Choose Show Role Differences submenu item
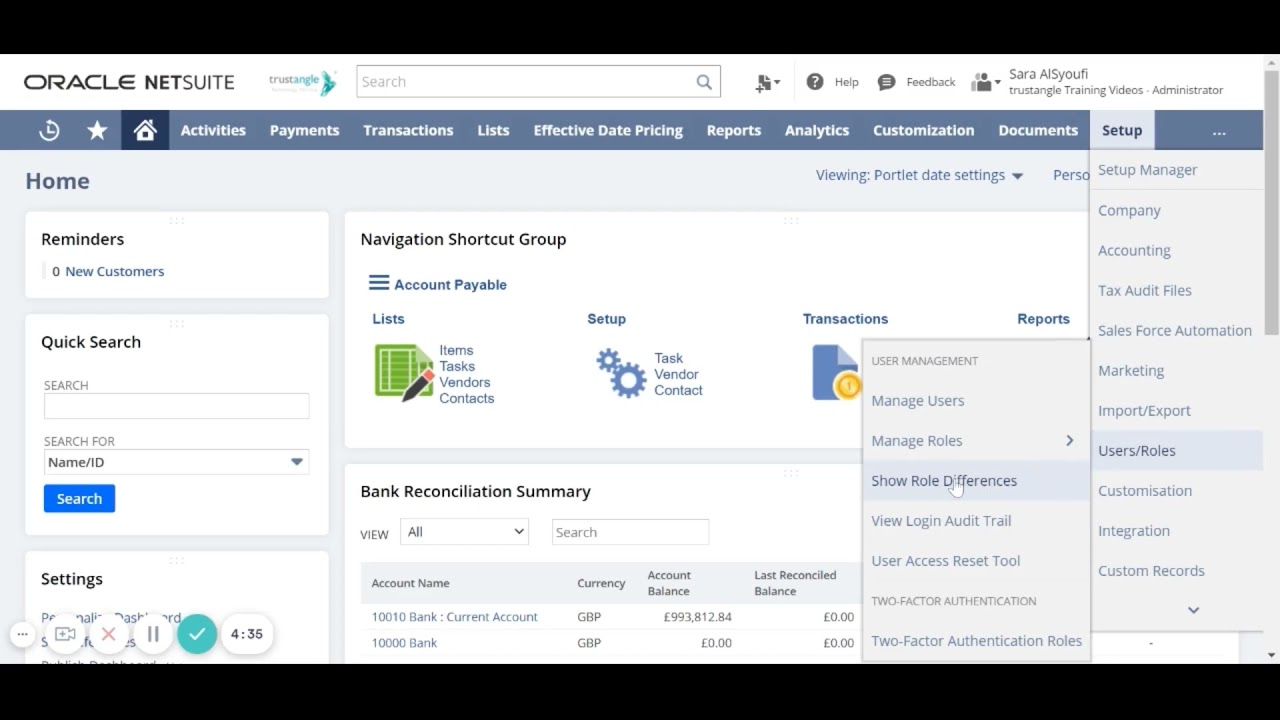This screenshot has width=1280, height=720. tap(976, 480)
